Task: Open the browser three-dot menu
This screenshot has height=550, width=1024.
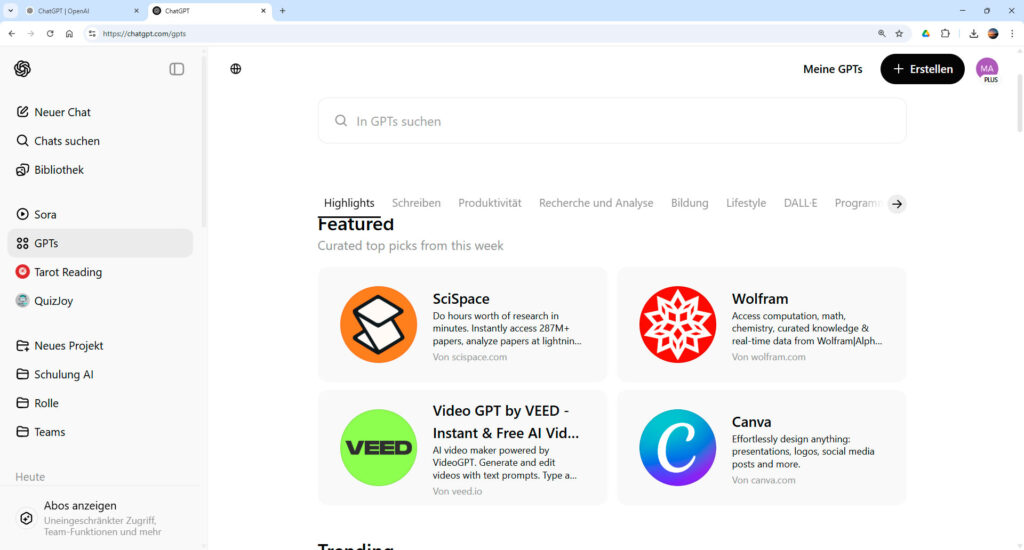Action: pos(1012,33)
